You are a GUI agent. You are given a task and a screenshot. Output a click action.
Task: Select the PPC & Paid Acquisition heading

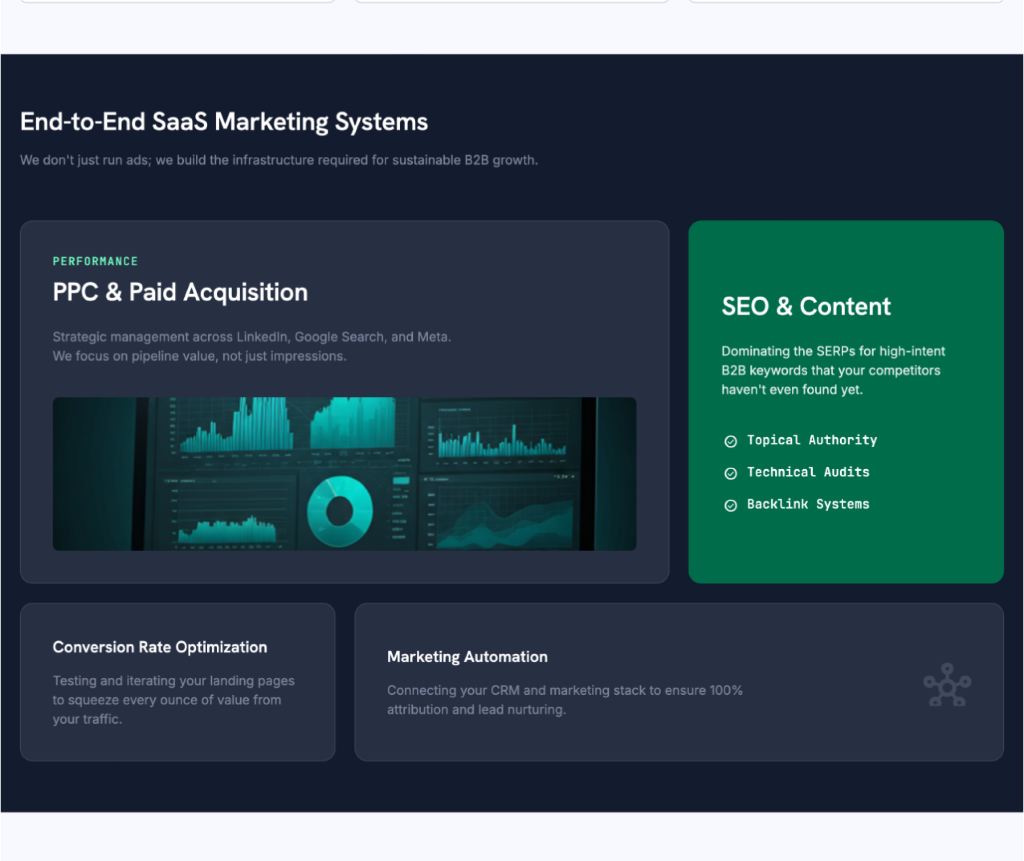[x=180, y=293]
